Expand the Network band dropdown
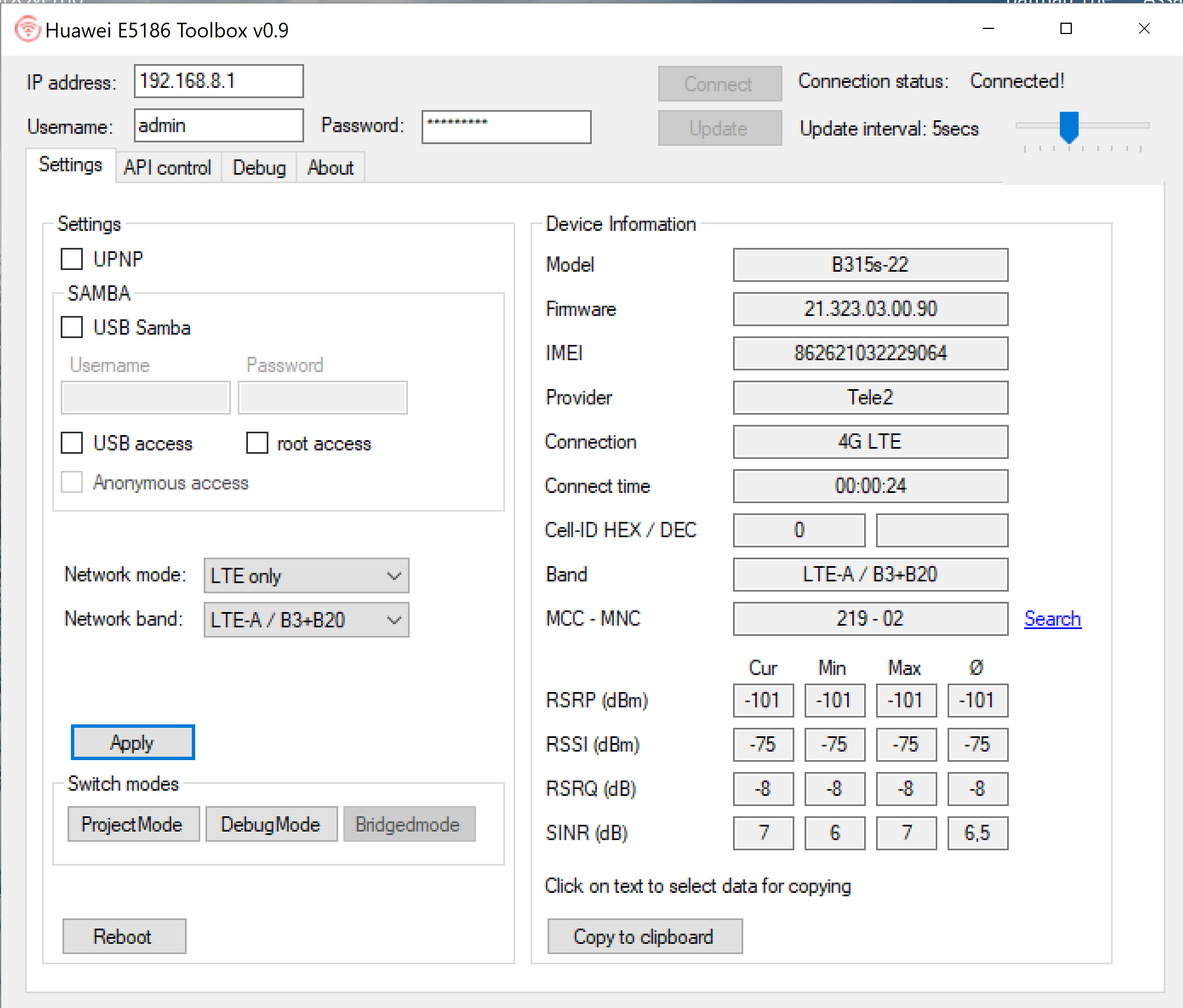The width and height of the screenshot is (1183, 1008). (x=306, y=620)
